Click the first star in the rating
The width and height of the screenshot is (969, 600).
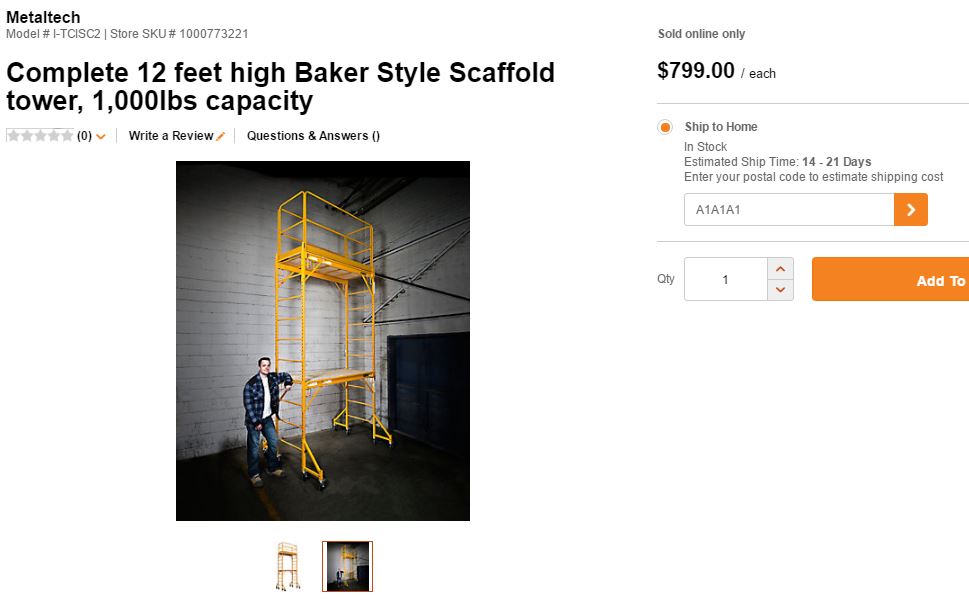click(13, 136)
